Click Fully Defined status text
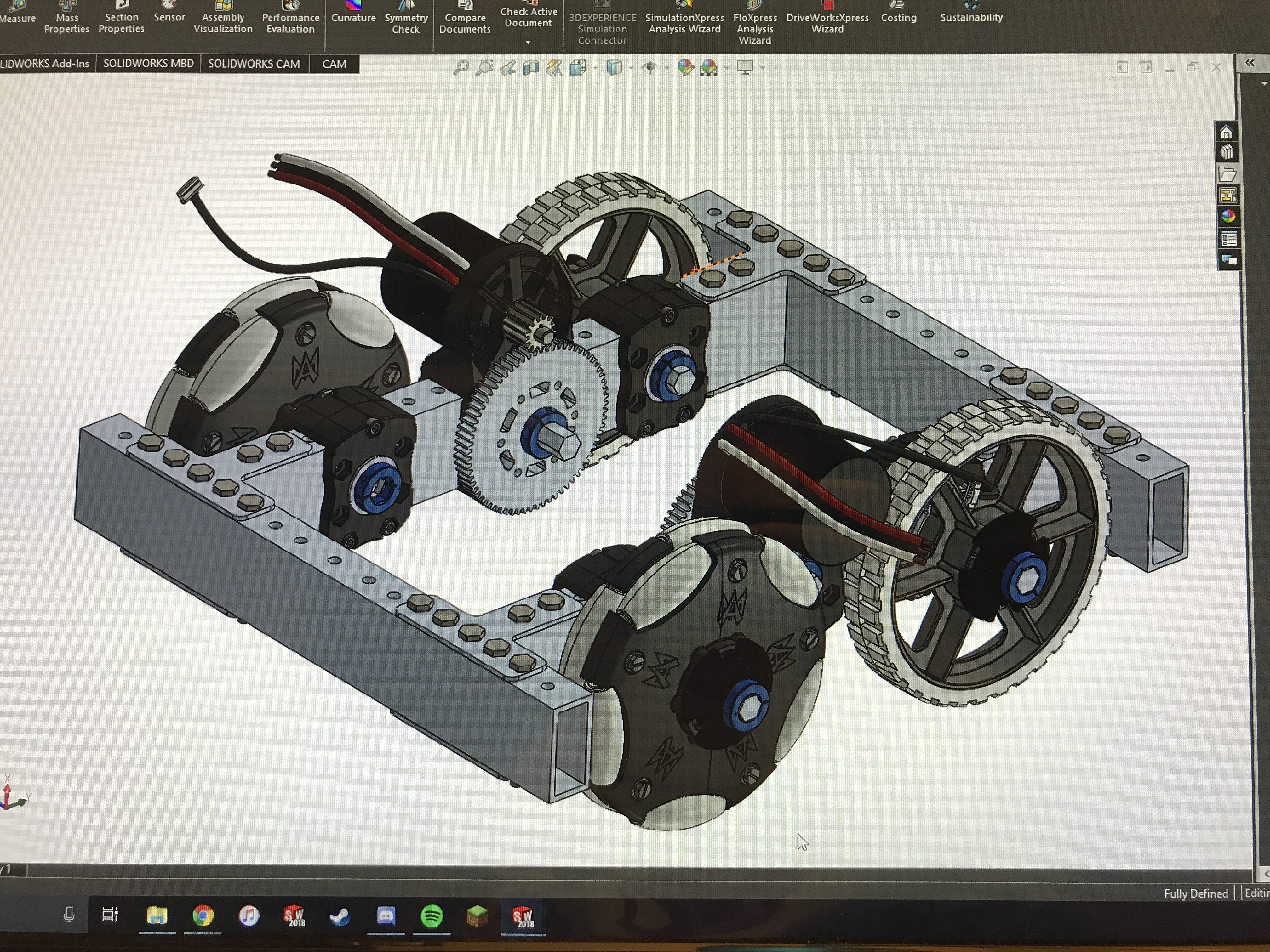The image size is (1270, 952). point(1195,893)
